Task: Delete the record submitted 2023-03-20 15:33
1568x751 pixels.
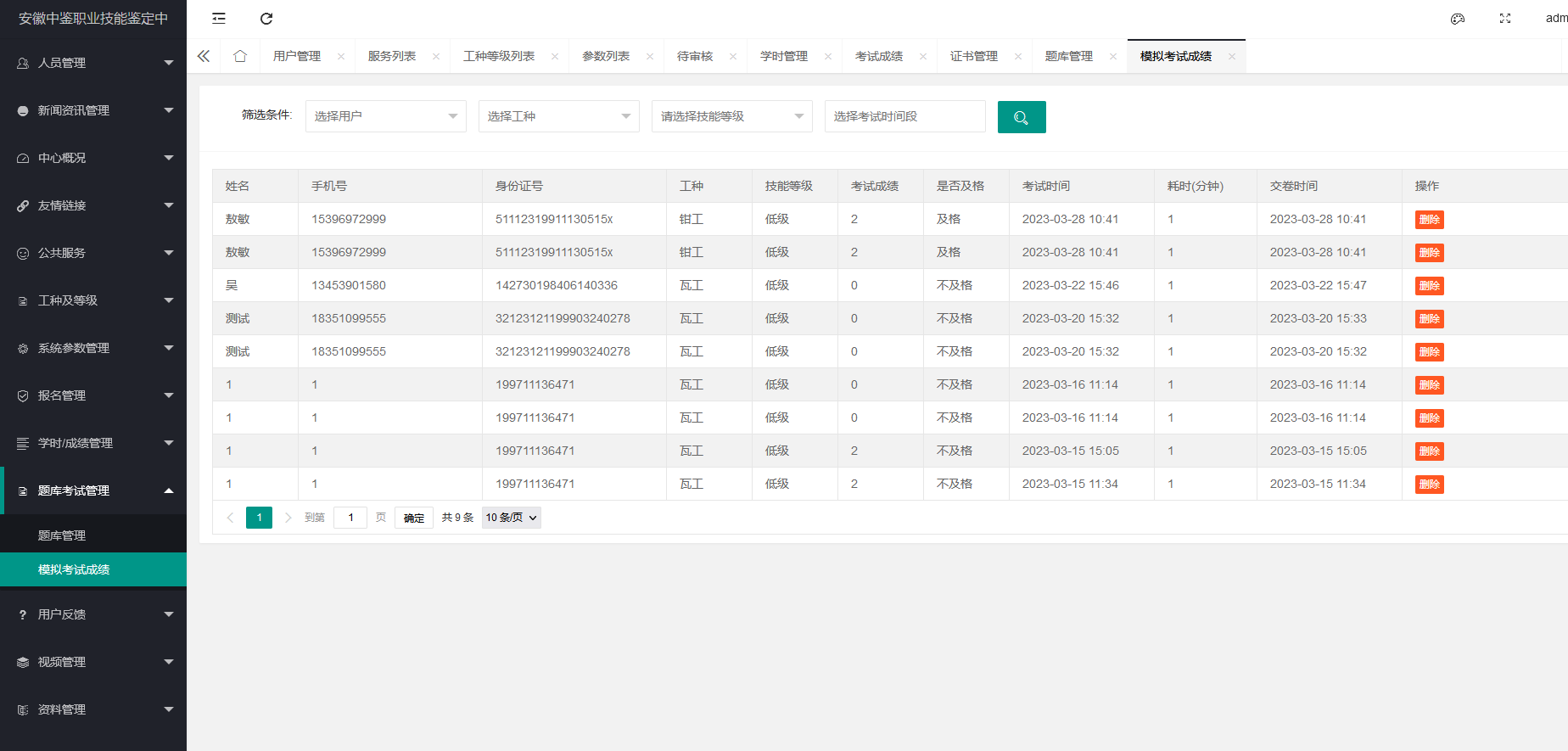Action: [x=1430, y=319]
